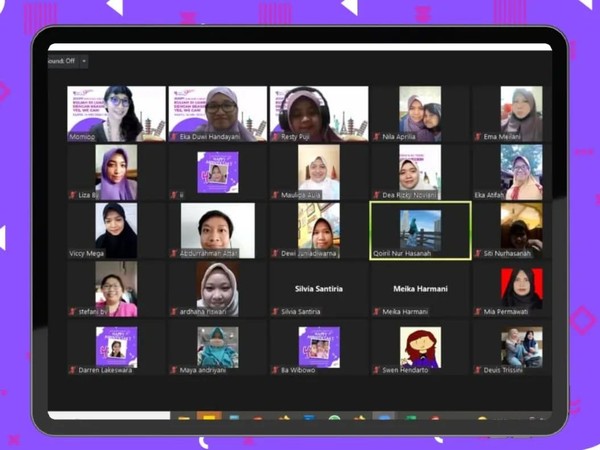Select Darren Lakeswara's purple anniversary picture
Image resolution: width=600 pixels, height=450 pixels.
(116, 347)
